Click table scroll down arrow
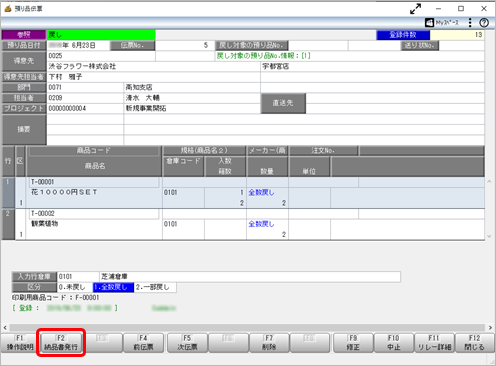 489,236
